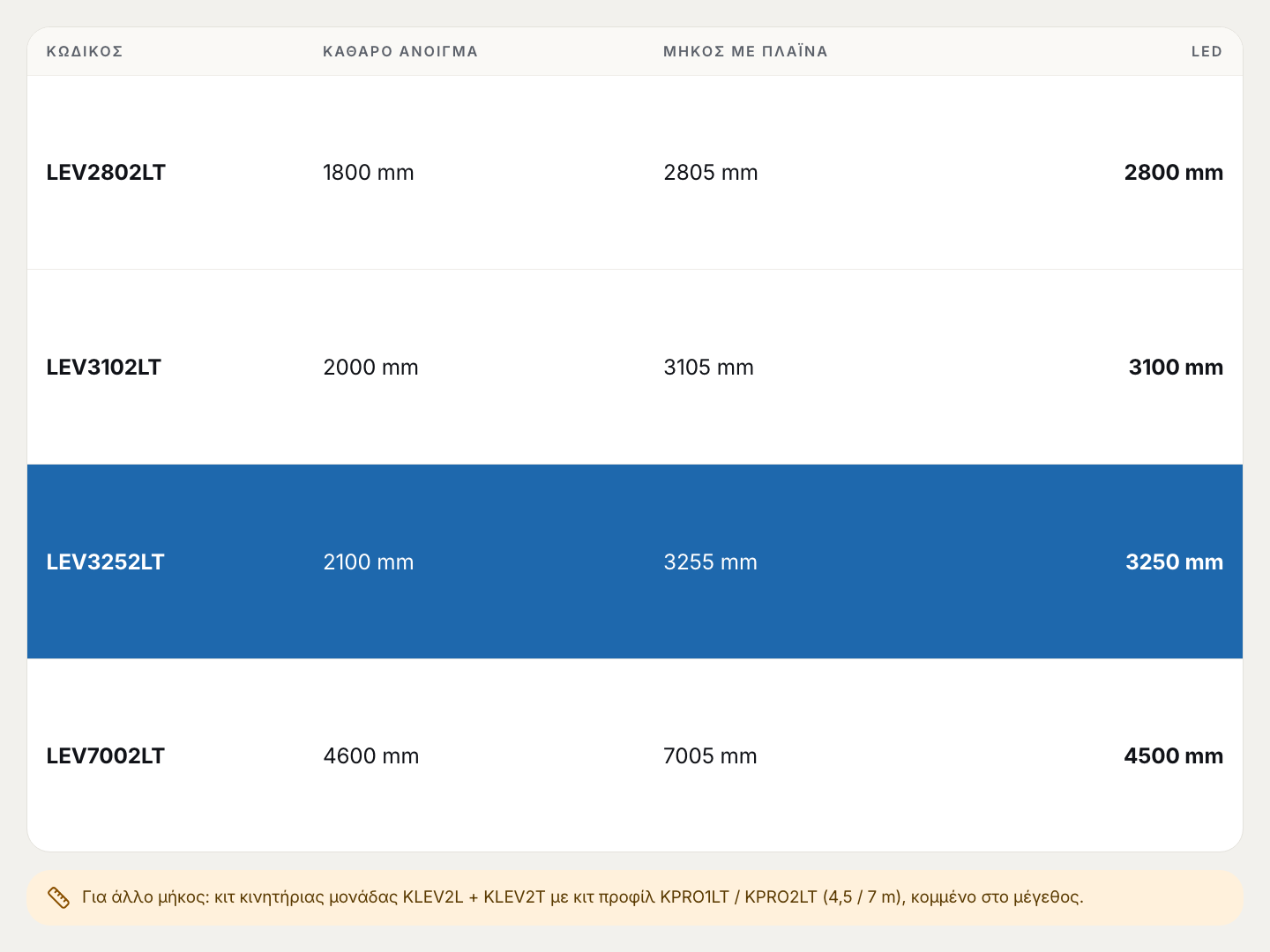Click the ΚΑΘΑΡΟ ΑΝΟΙΓΜΑ column header

pyautogui.click(x=400, y=51)
